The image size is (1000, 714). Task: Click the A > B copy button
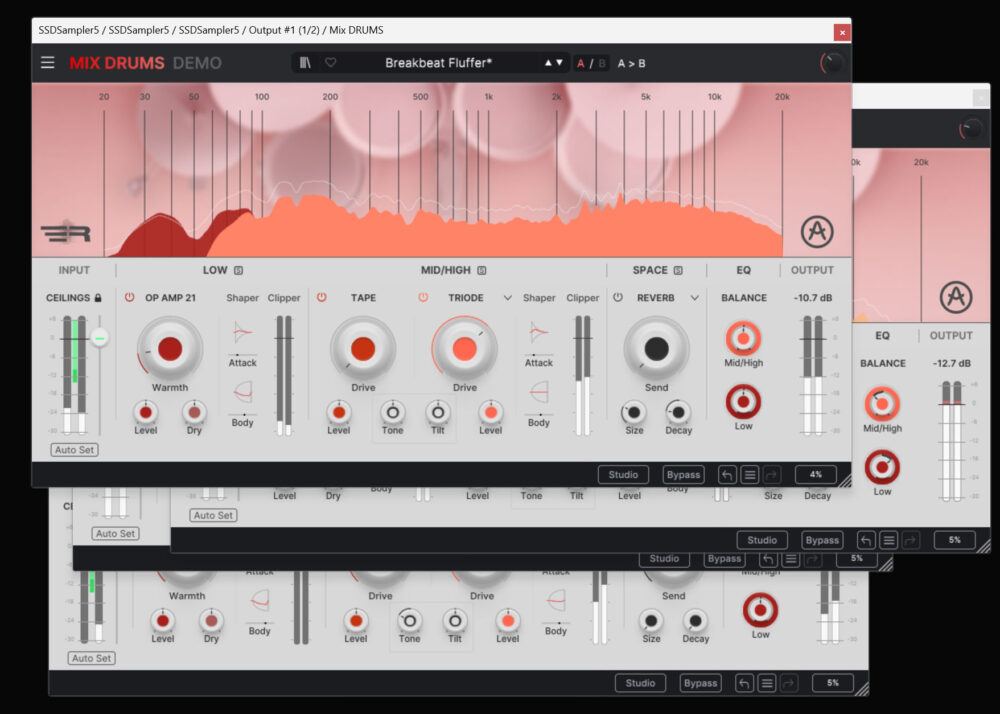[x=631, y=63]
